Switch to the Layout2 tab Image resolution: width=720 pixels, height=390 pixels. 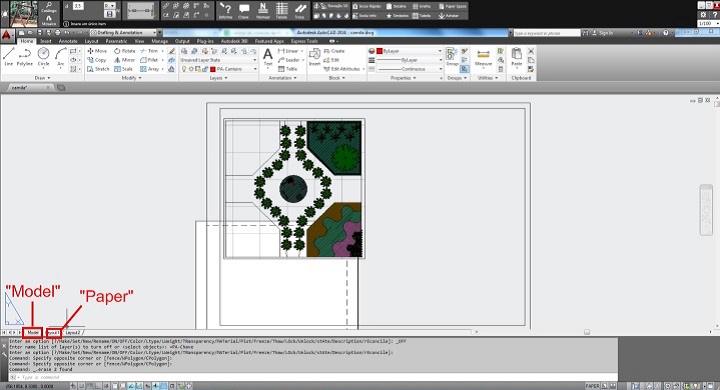point(73,332)
